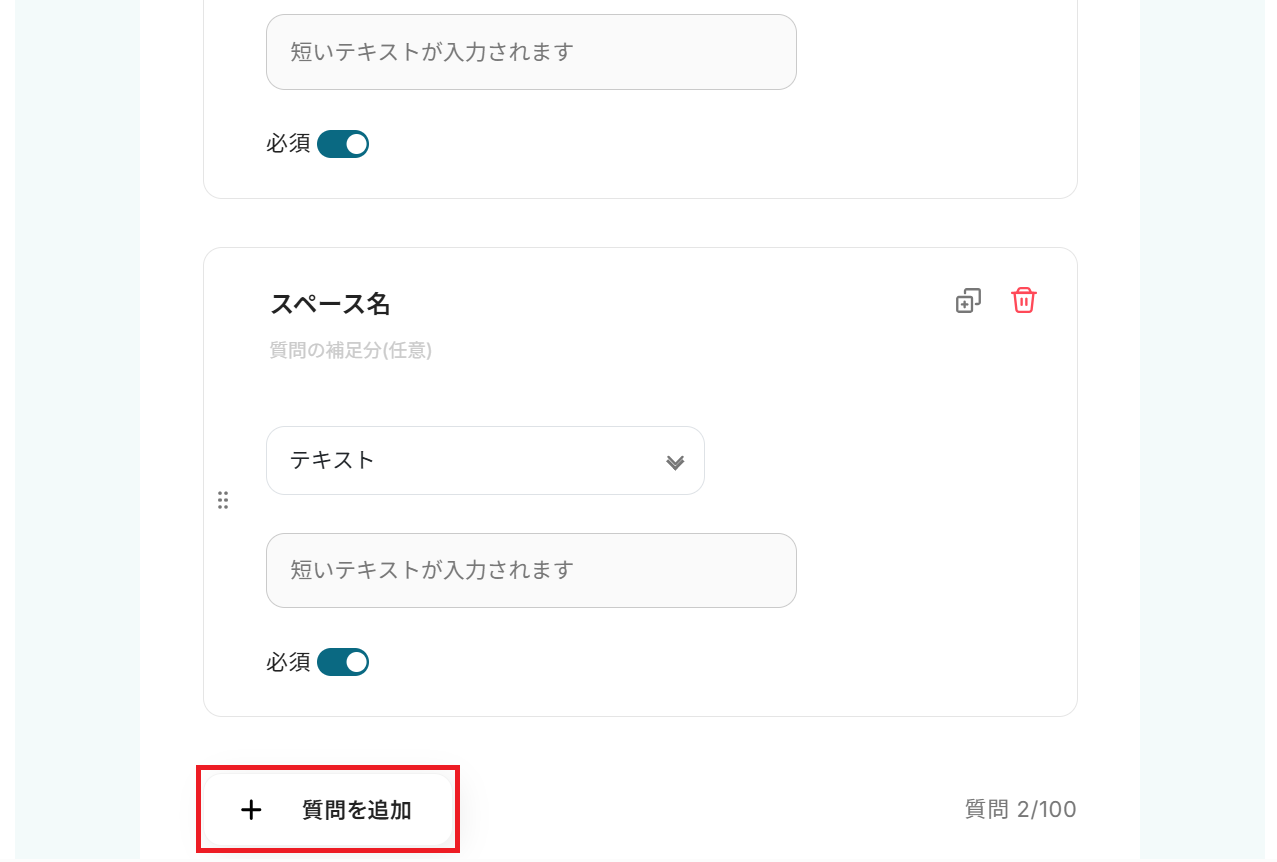Click the 質問 2/100 counter text

pos(1020,810)
